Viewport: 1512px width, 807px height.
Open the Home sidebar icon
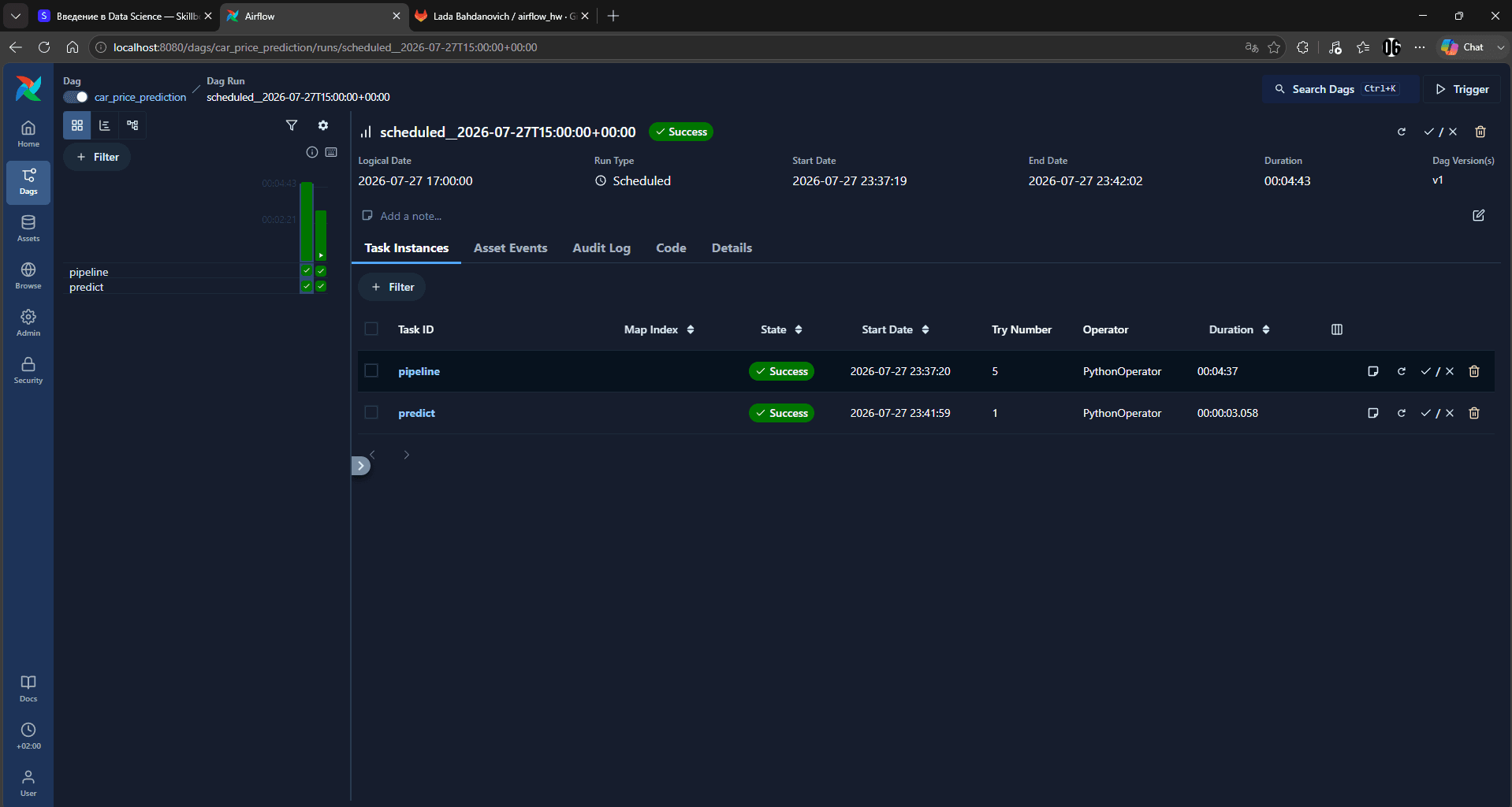point(28,134)
